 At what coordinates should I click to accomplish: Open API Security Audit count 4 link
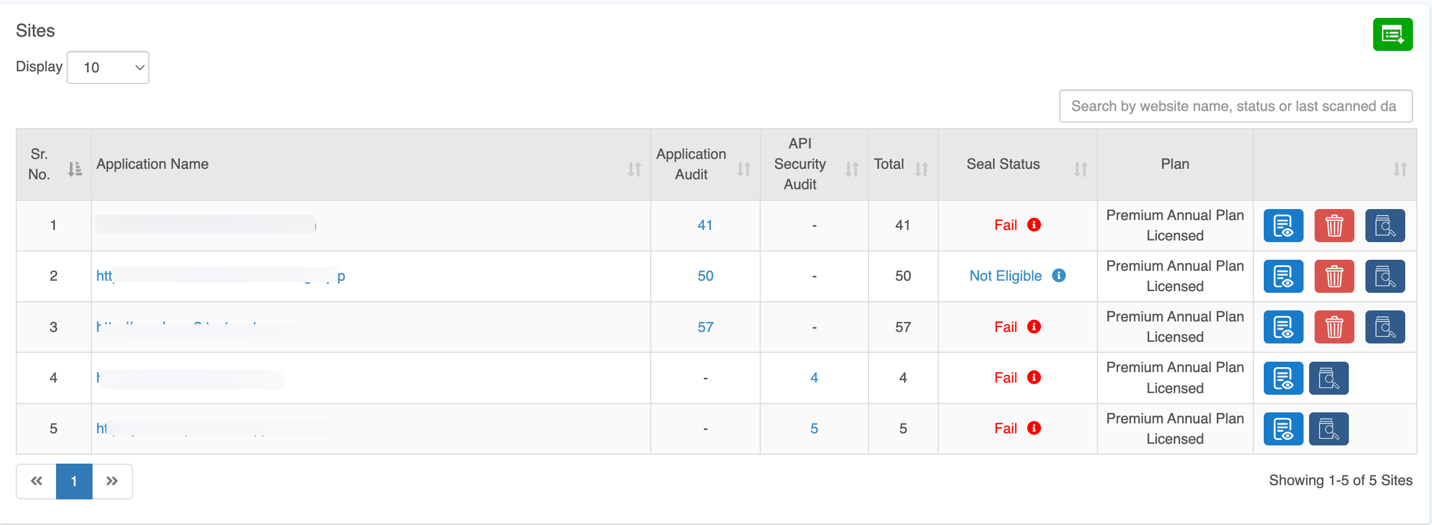[x=814, y=378]
